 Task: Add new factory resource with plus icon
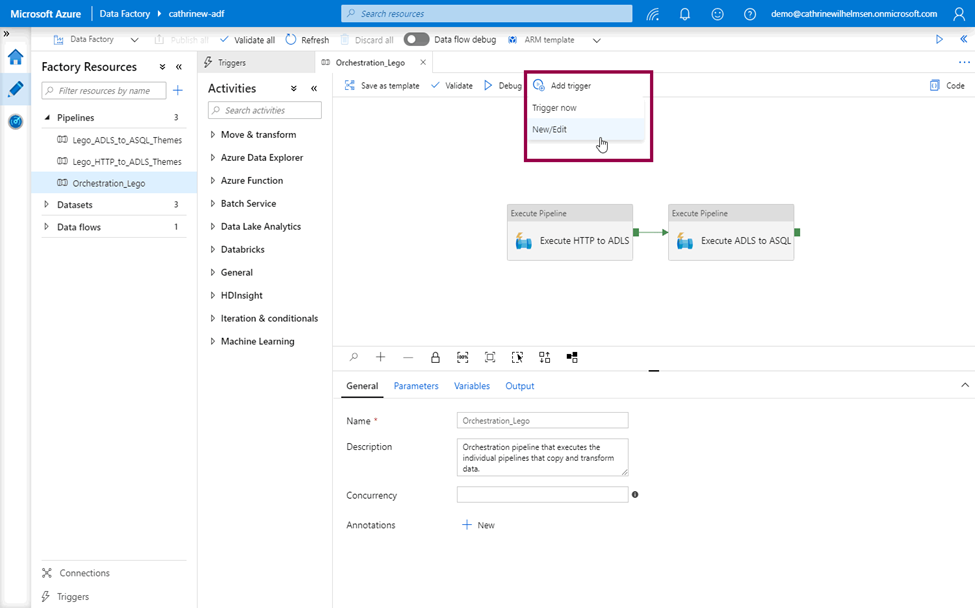click(x=178, y=91)
